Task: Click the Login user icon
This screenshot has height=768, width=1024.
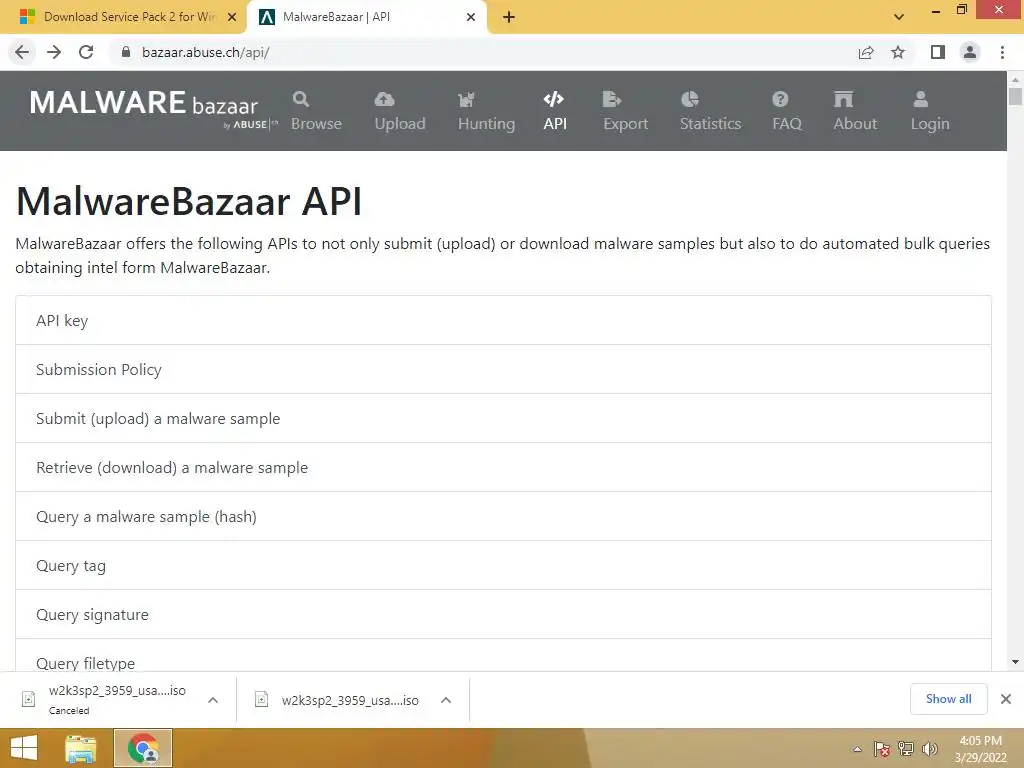Action: 921,99
